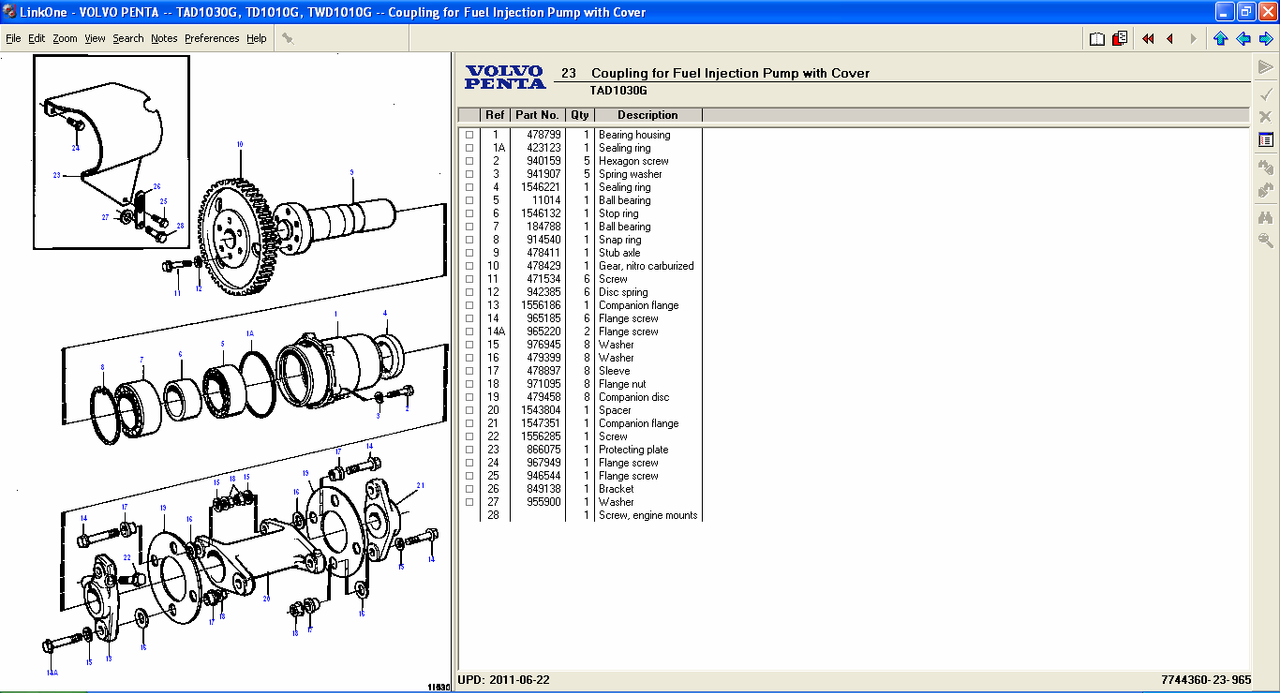Open the red book list icon
This screenshot has width=1280, height=693.
coord(1120,38)
